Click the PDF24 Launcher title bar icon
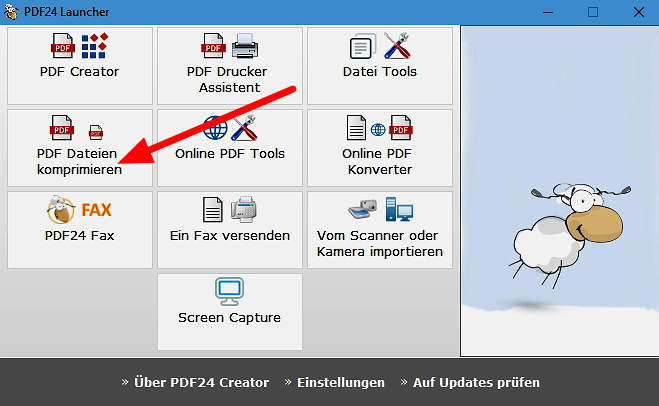The height and width of the screenshot is (406, 659). (11, 12)
